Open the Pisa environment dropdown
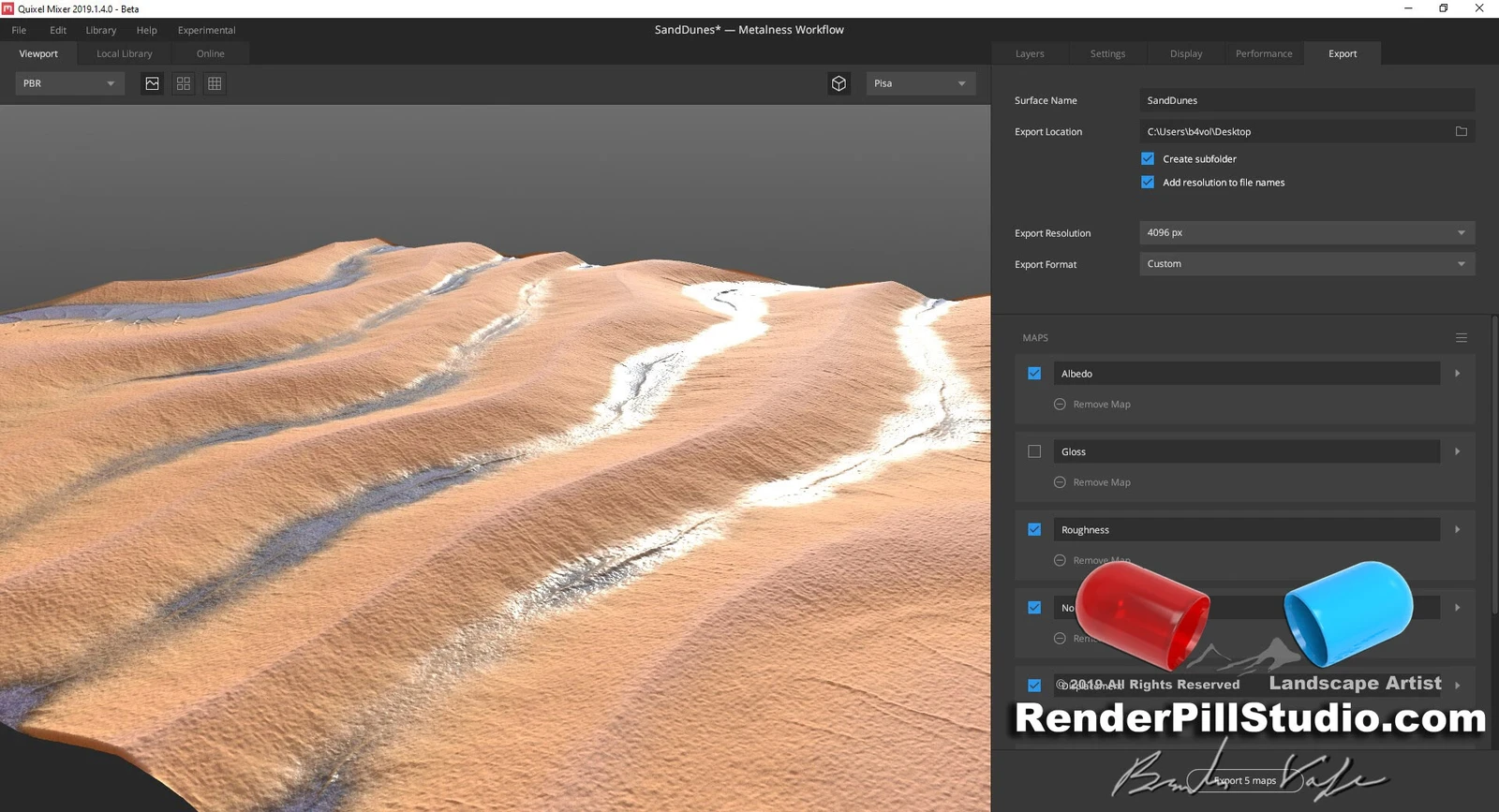This screenshot has height=812, width=1499. (920, 83)
